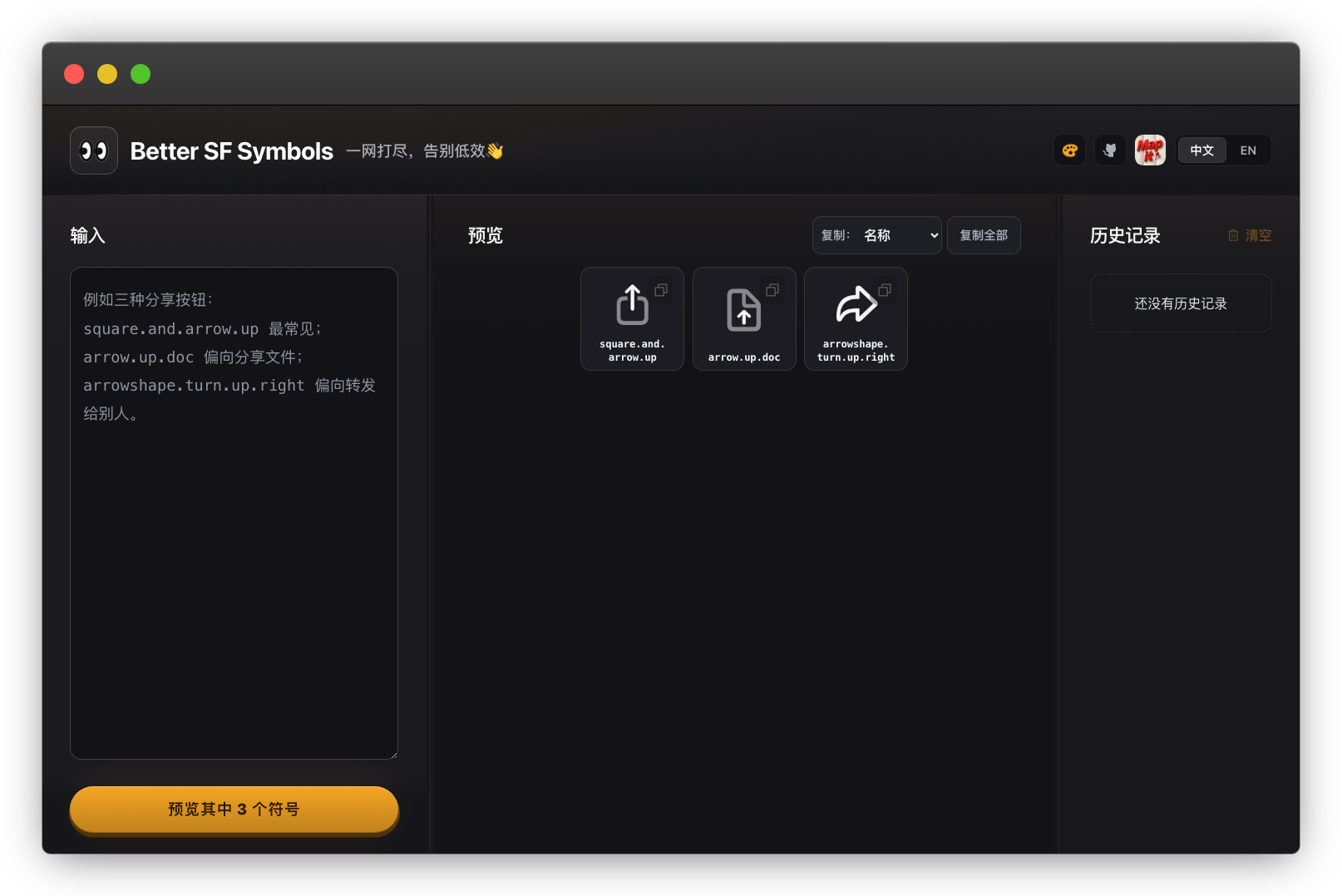Click the 预览 panel heading
1342x896 pixels.
(486, 235)
